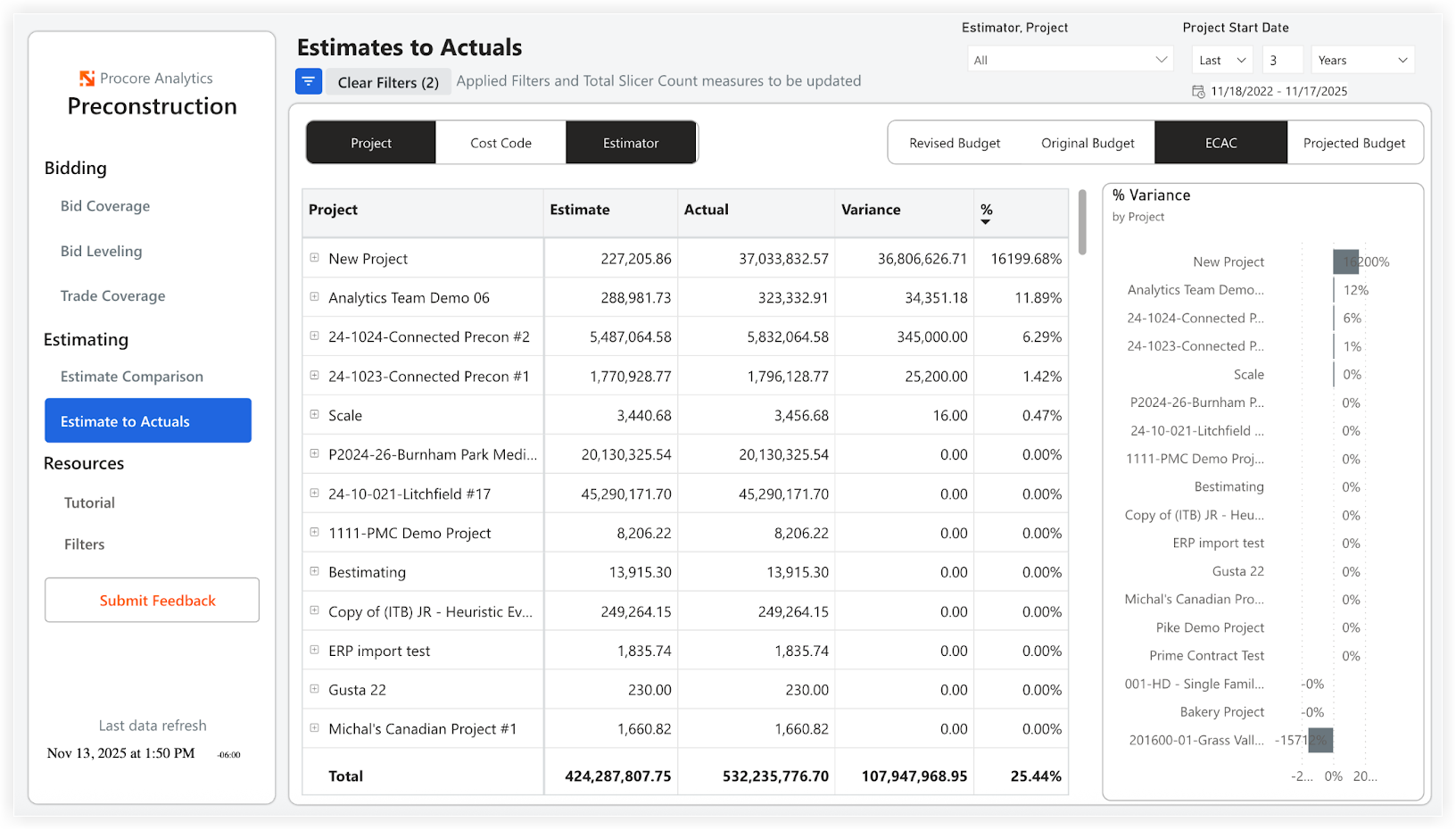
Task: Click the calendar icon next to the date range
Action: (x=1198, y=90)
